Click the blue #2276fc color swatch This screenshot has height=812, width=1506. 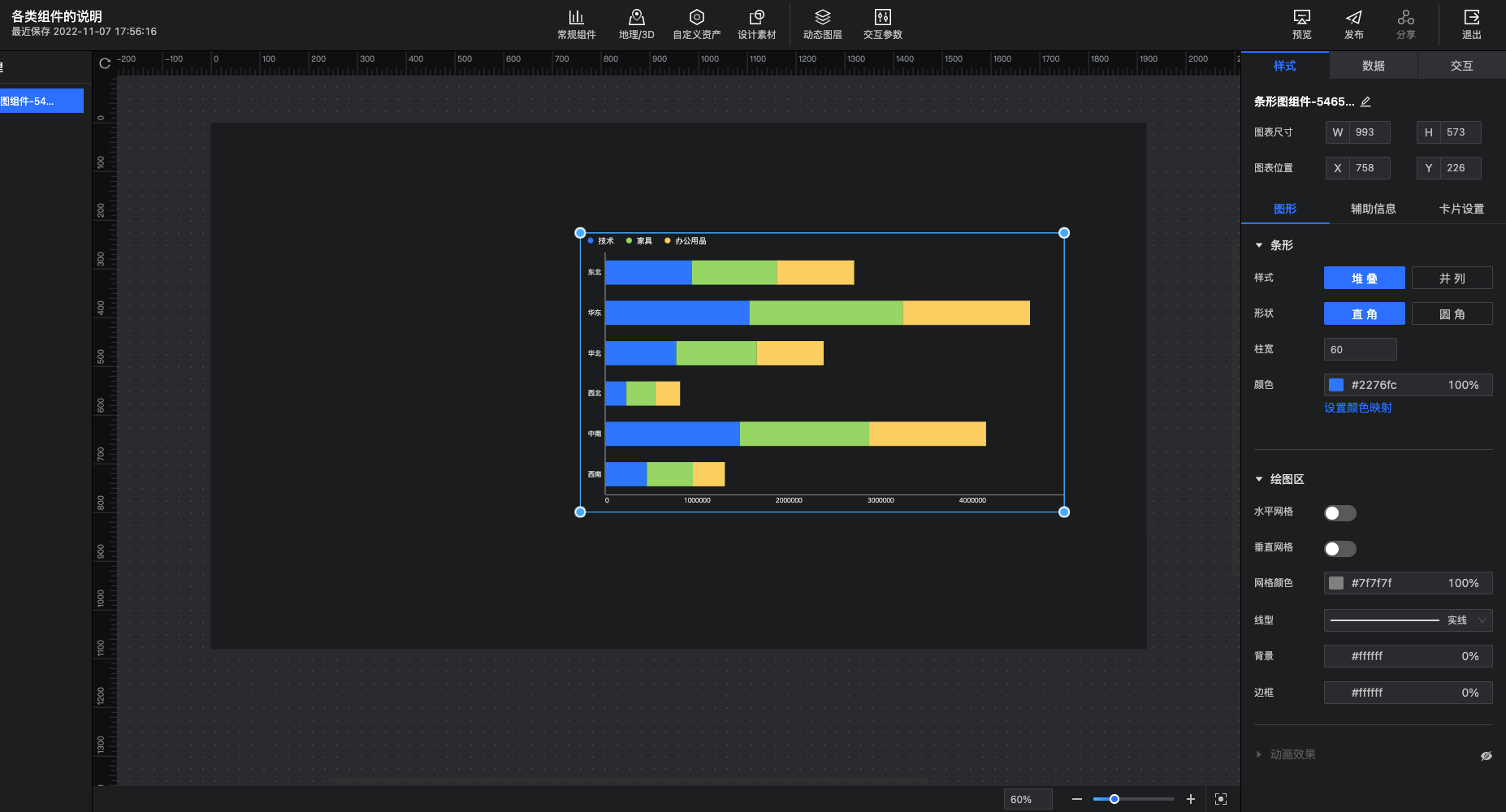point(1336,385)
